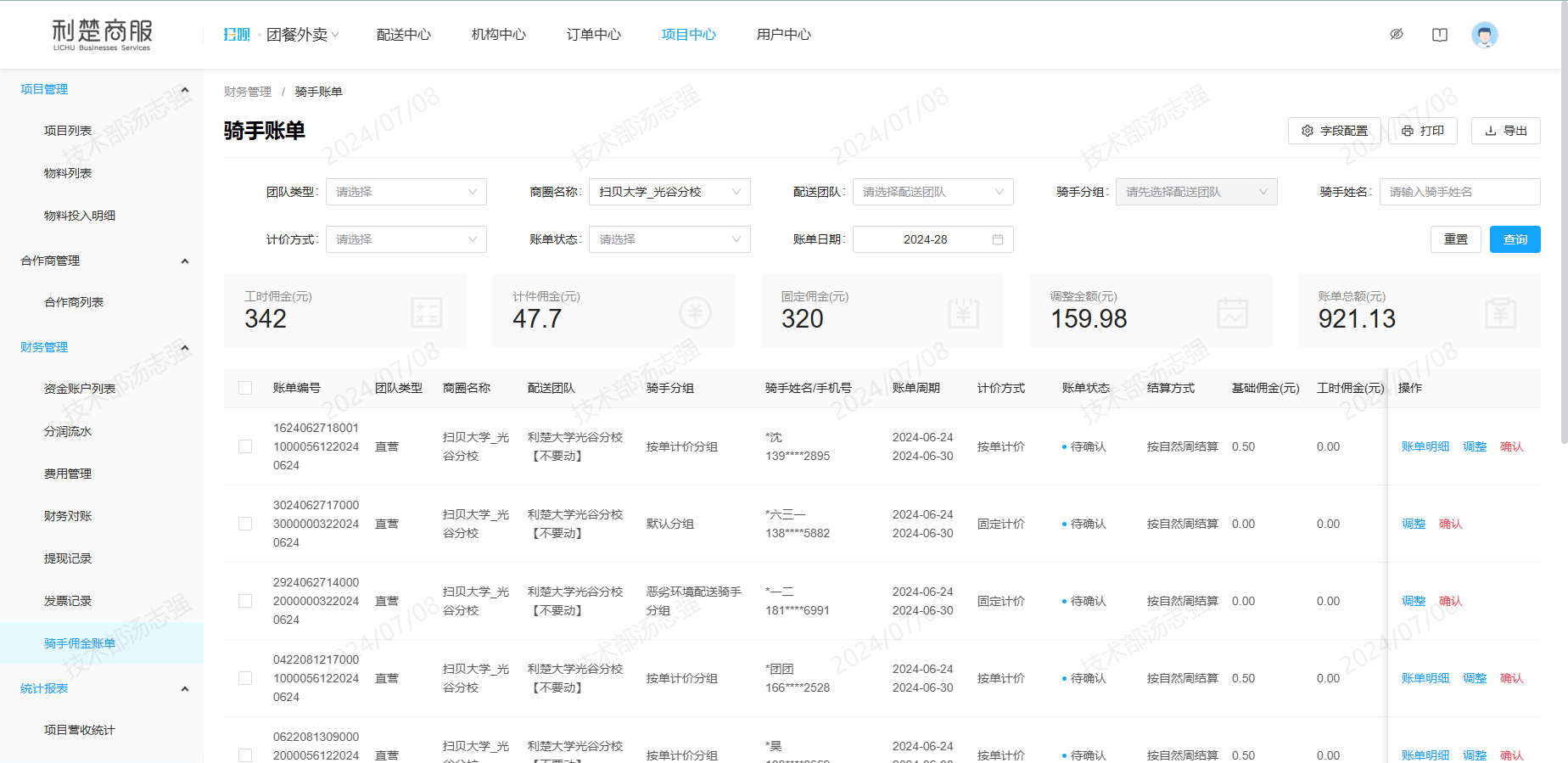Viewport: 1568px width, 763px height.
Task: Focus the 骑手姓名 input field
Action: coord(1460,192)
